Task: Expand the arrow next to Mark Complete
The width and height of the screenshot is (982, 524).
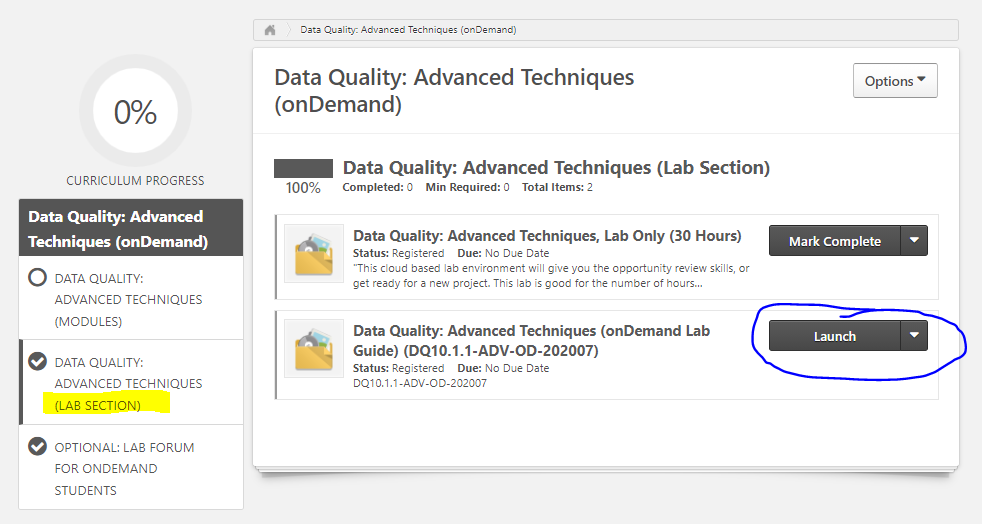Action: point(914,241)
